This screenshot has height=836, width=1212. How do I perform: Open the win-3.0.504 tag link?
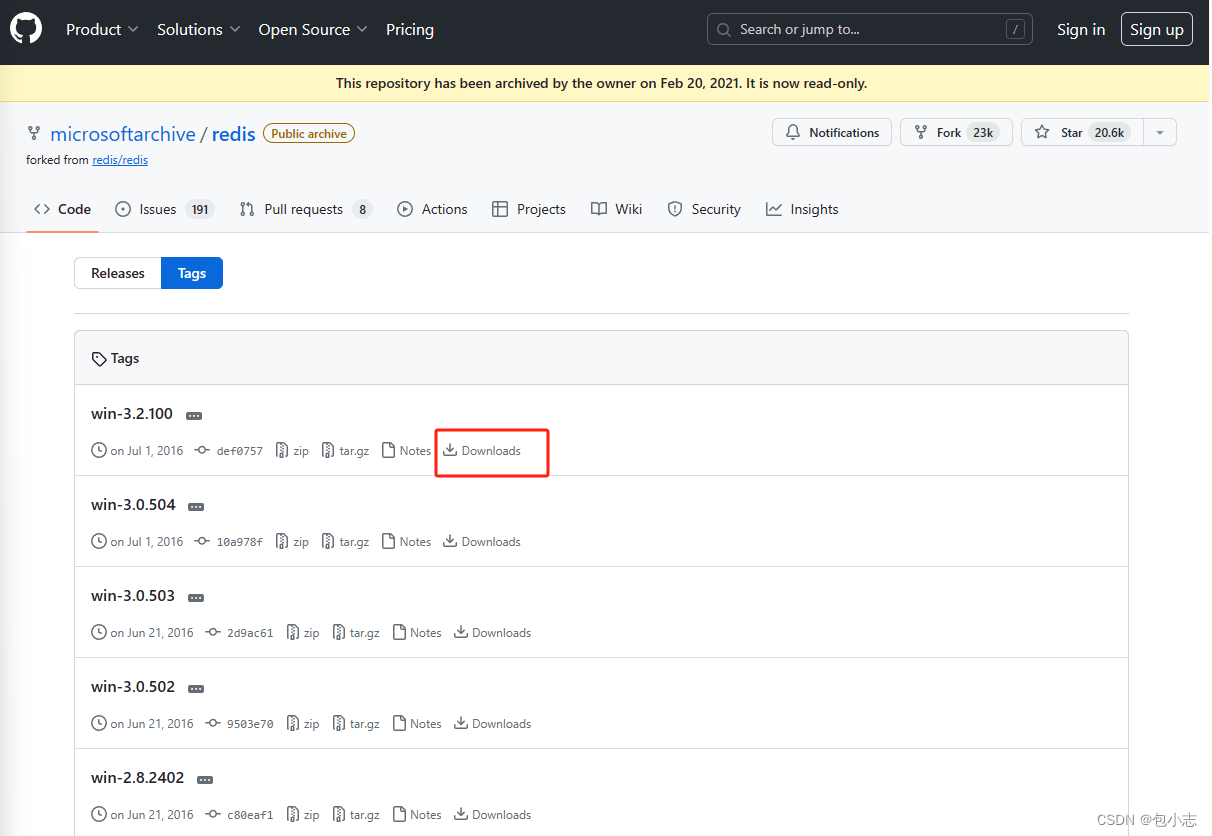[x=133, y=505]
